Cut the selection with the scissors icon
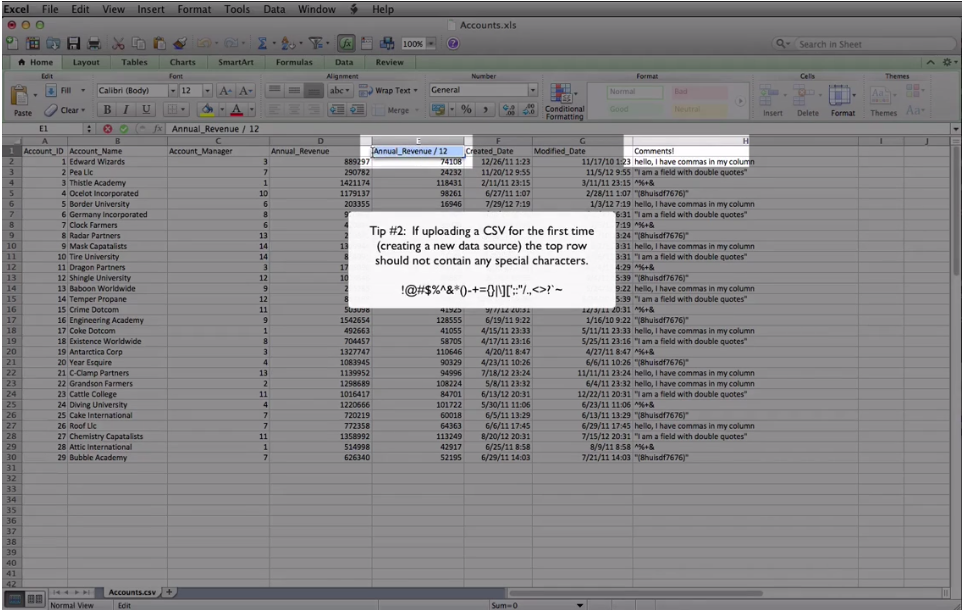Screen dimensions: 963x610 point(118,44)
